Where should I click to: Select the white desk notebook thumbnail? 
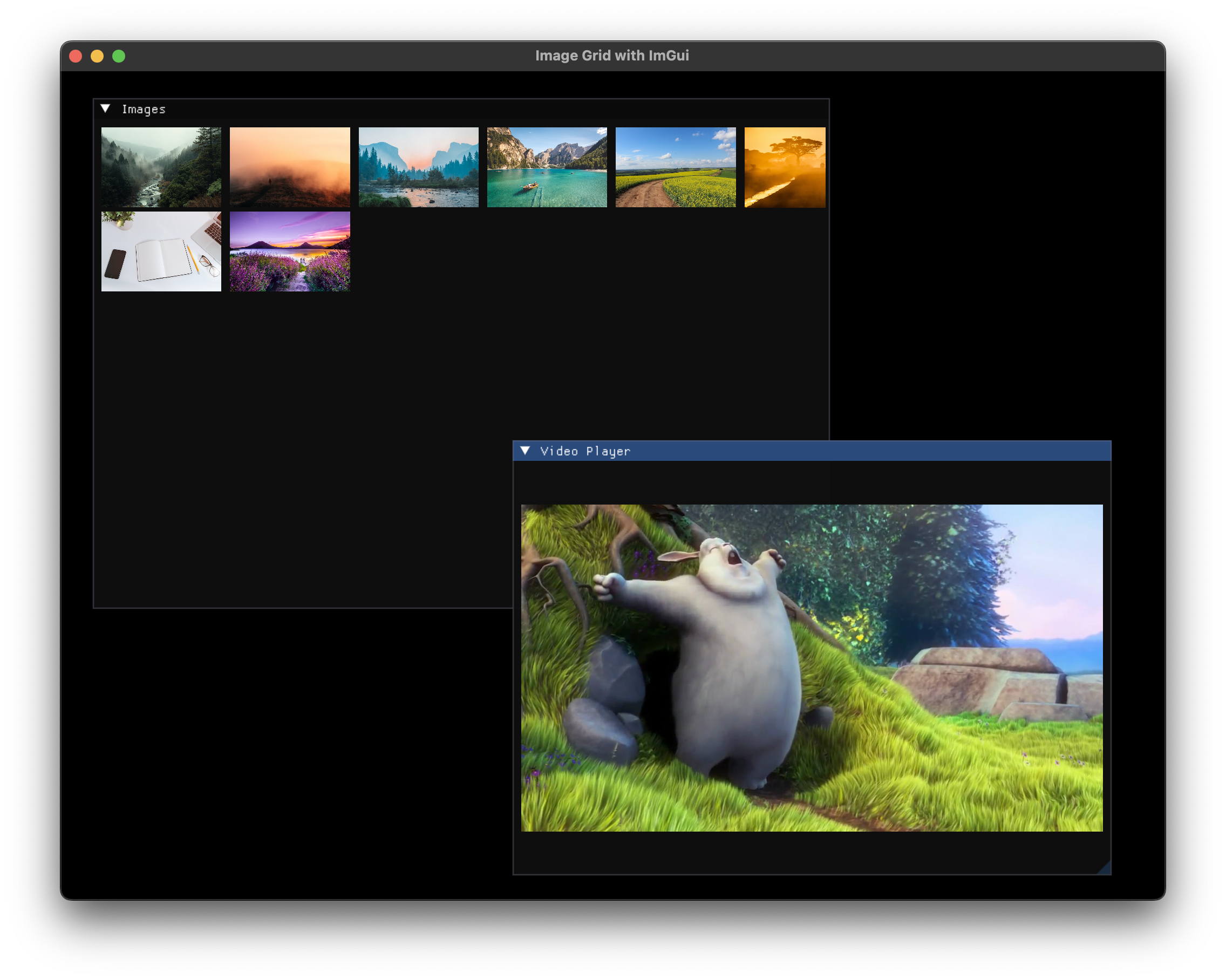click(161, 251)
